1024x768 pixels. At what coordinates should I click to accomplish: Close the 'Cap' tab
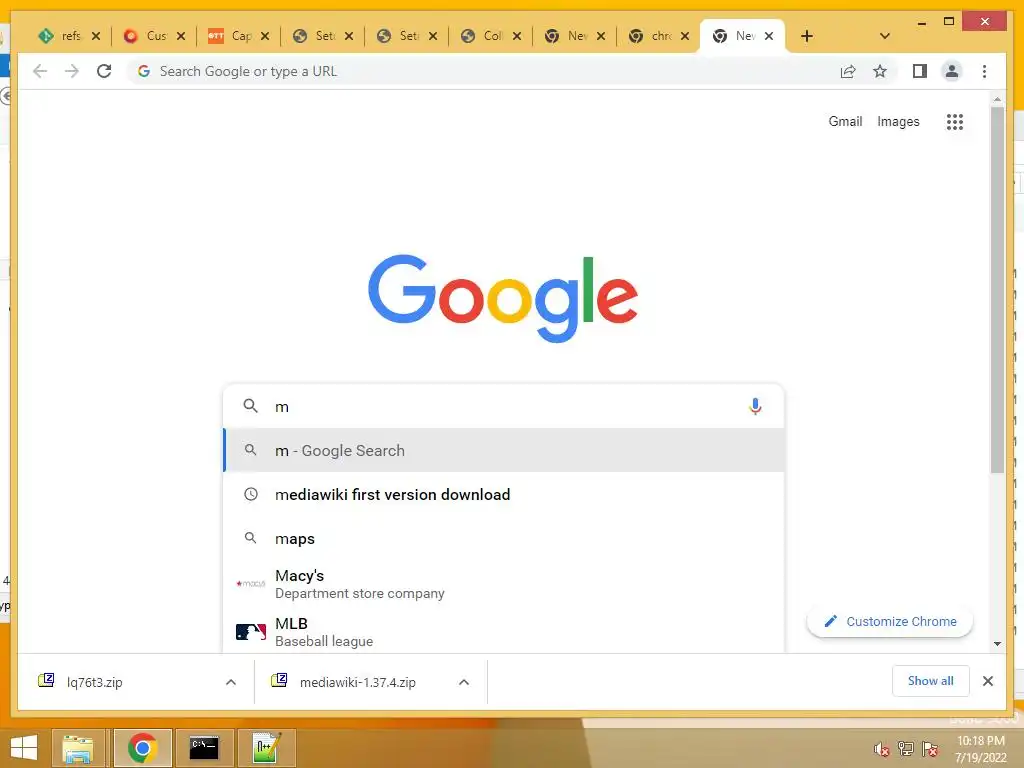coord(264,36)
